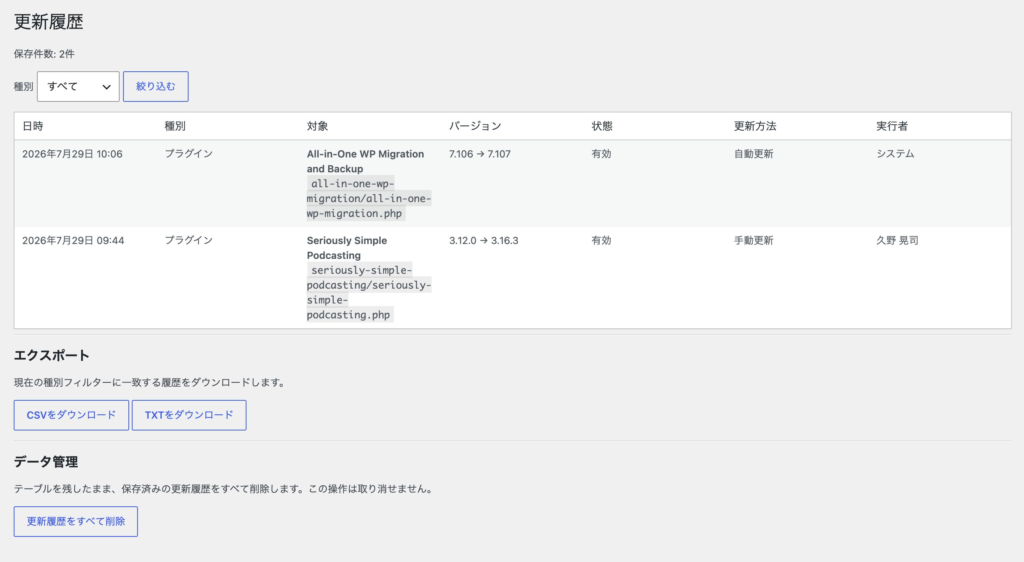Click the 更新方法 column header
Image resolution: width=1024 pixels, height=562 pixels.
[755, 126]
